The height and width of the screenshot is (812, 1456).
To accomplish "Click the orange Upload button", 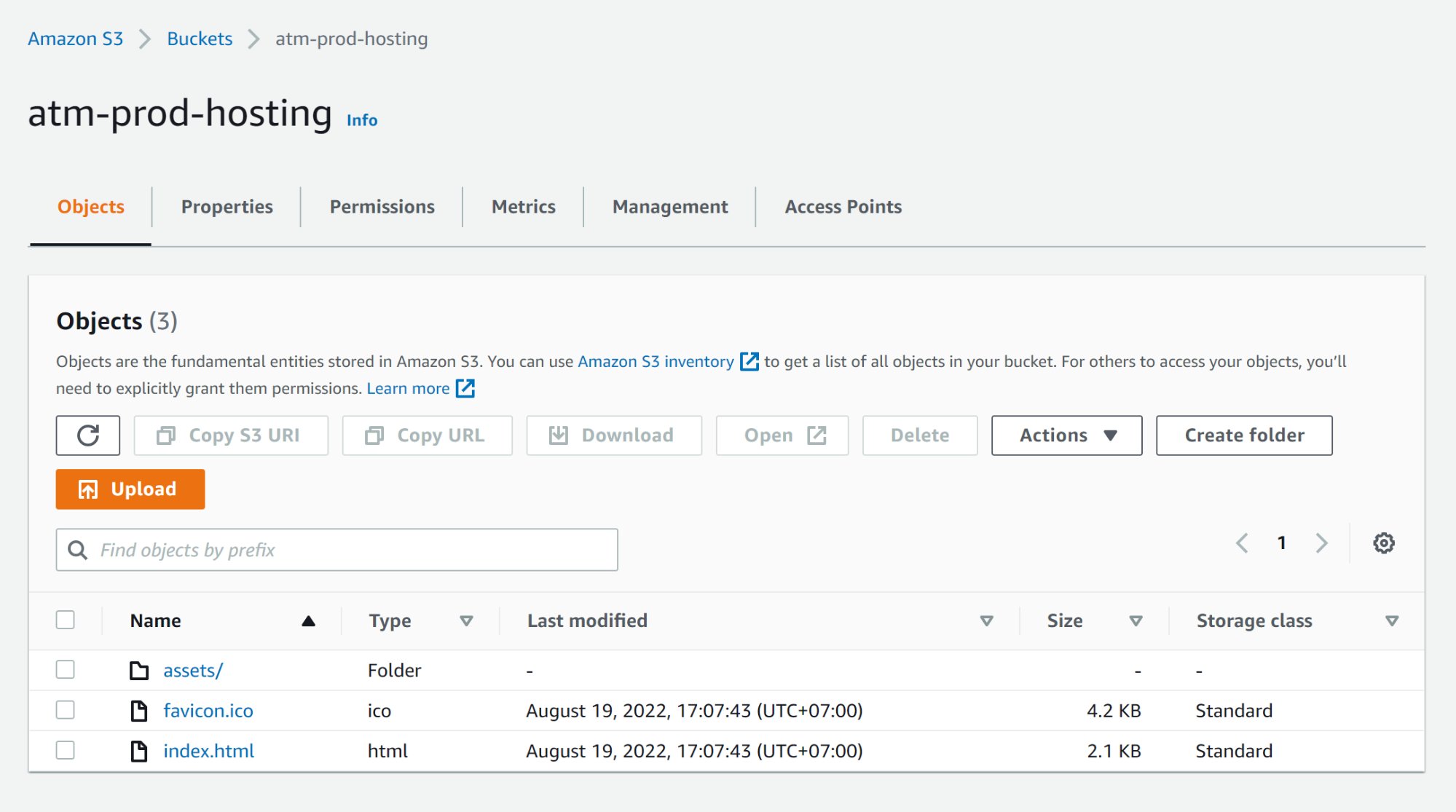I will click(x=130, y=489).
